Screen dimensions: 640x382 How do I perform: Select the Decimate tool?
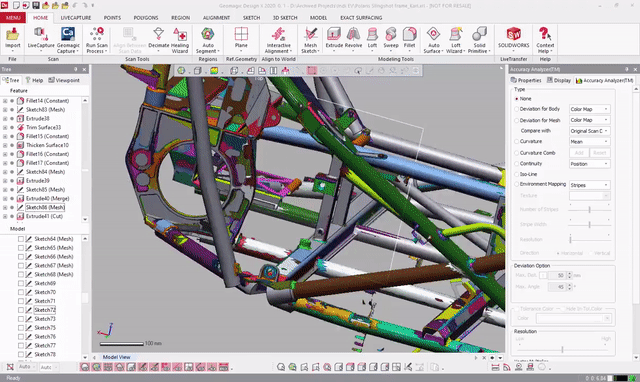(158, 40)
